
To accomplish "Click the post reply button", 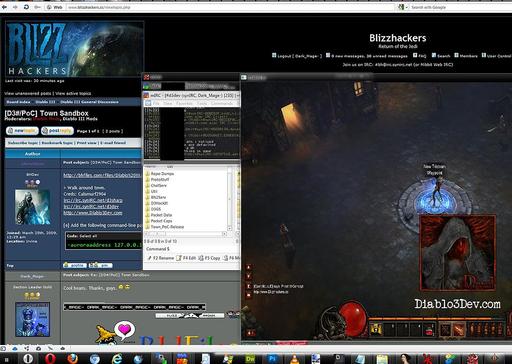I will (x=57, y=131).
